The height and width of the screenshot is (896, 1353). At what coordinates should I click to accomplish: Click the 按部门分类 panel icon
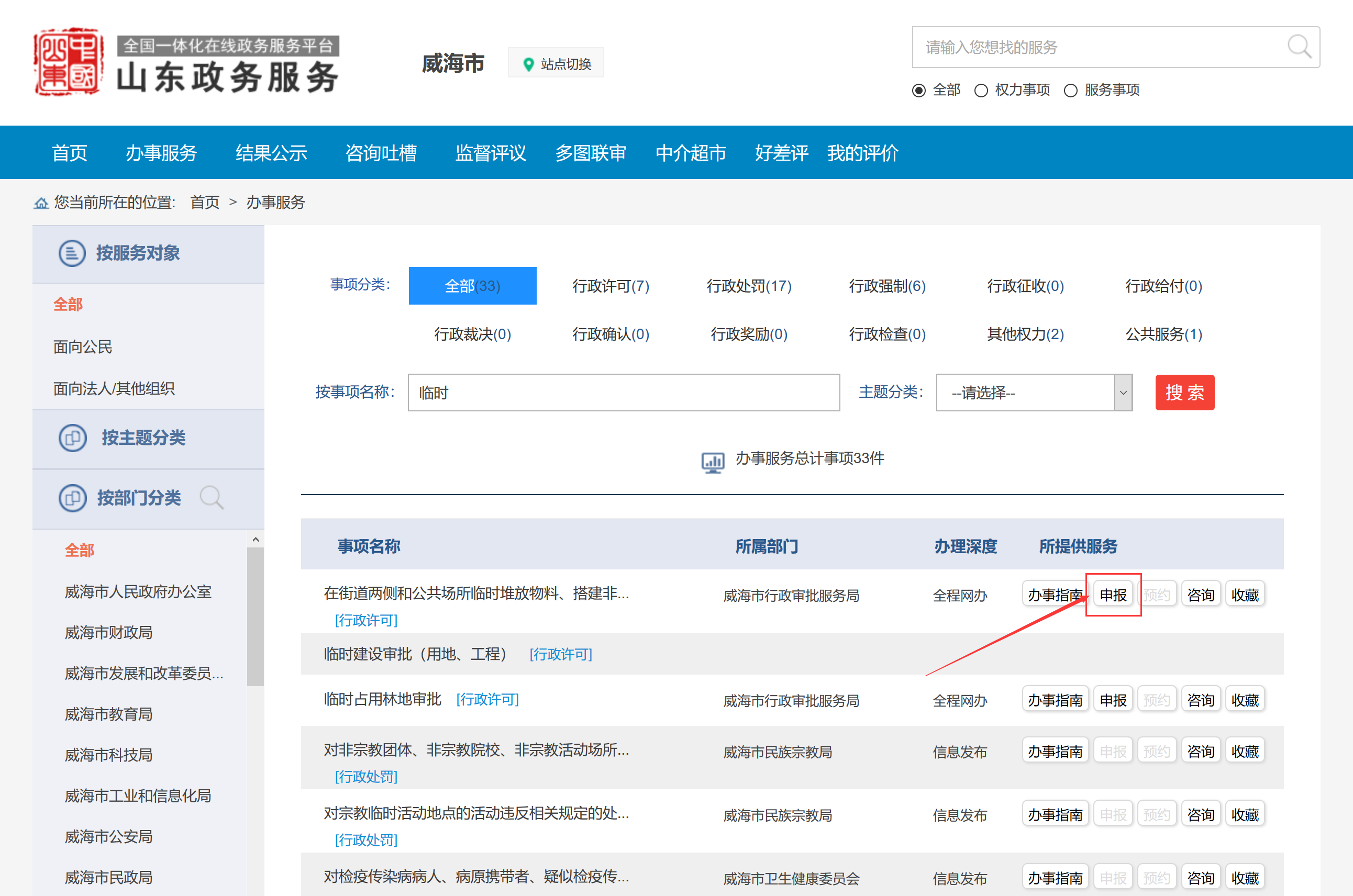tap(72, 498)
